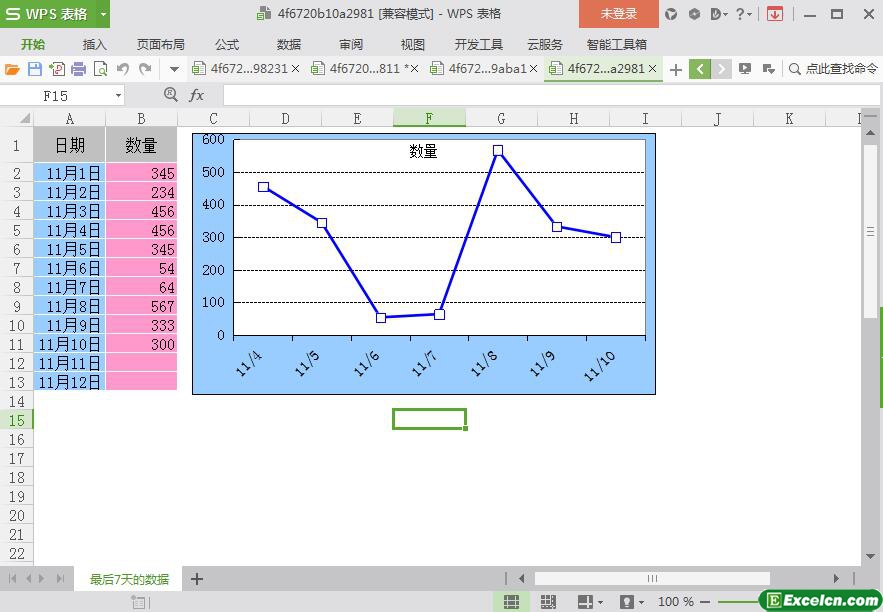Click the red download icon in title bar
Screen dimensions: 883x612
pyautogui.click(x=775, y=14)
